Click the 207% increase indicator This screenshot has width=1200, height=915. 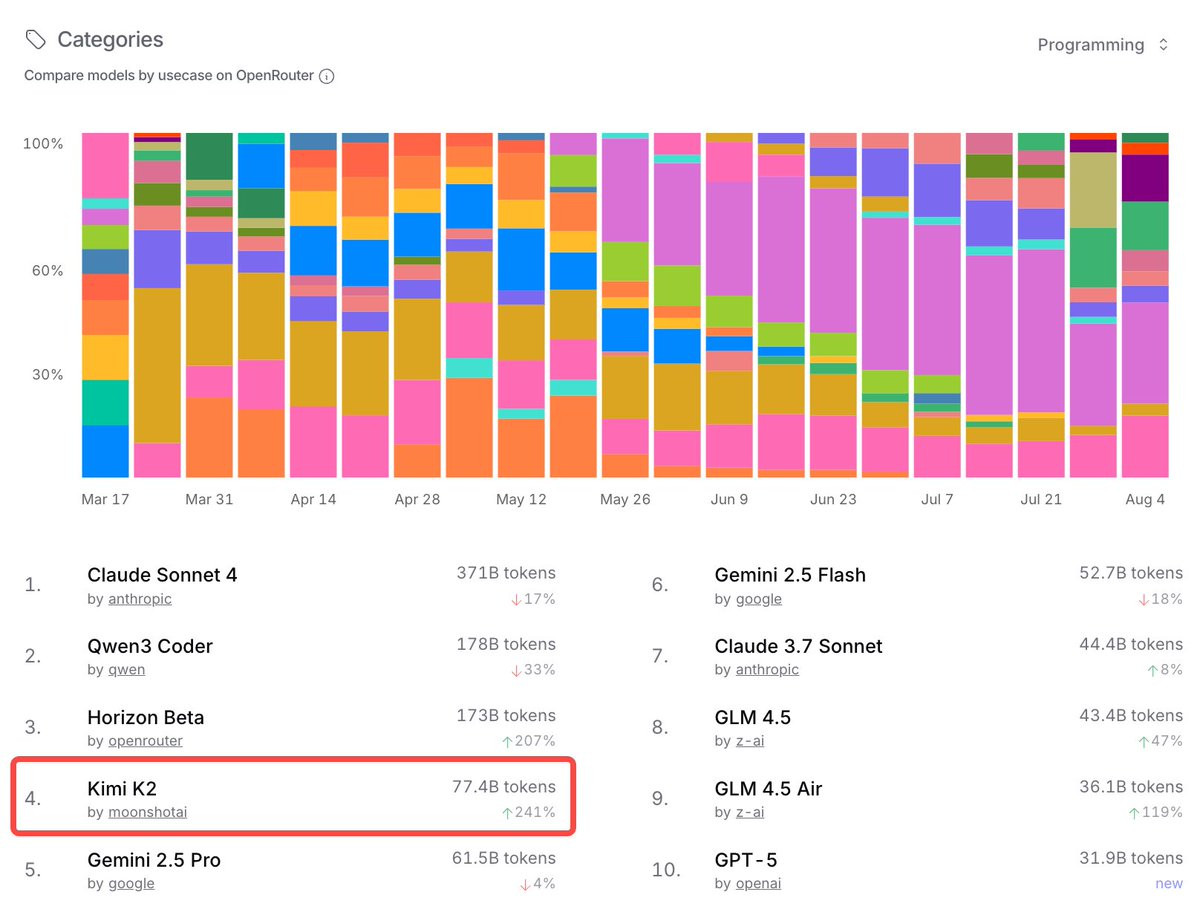pyautogui.click(x=528, y=741)
